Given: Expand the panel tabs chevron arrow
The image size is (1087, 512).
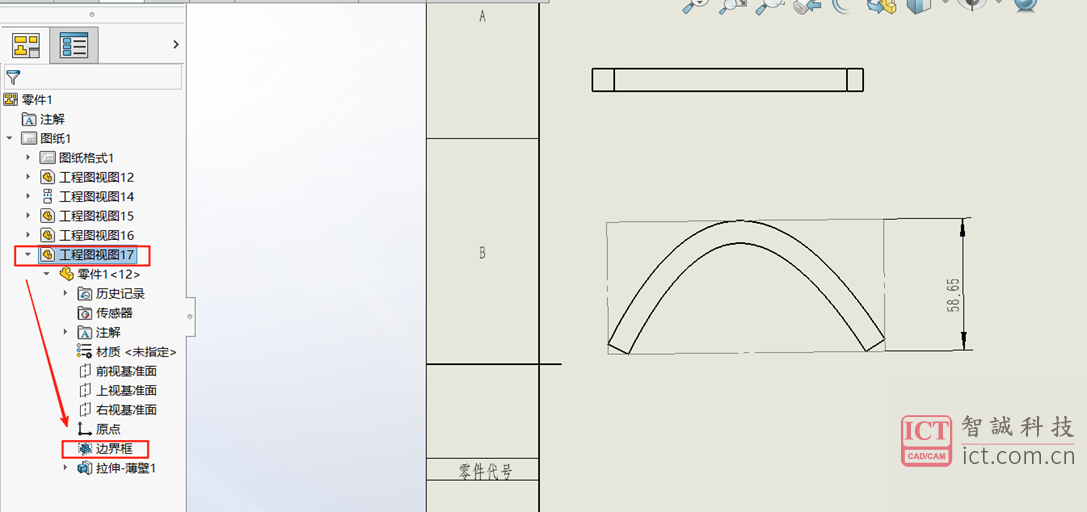Looking at the screenshot, I should coord(176,44).
